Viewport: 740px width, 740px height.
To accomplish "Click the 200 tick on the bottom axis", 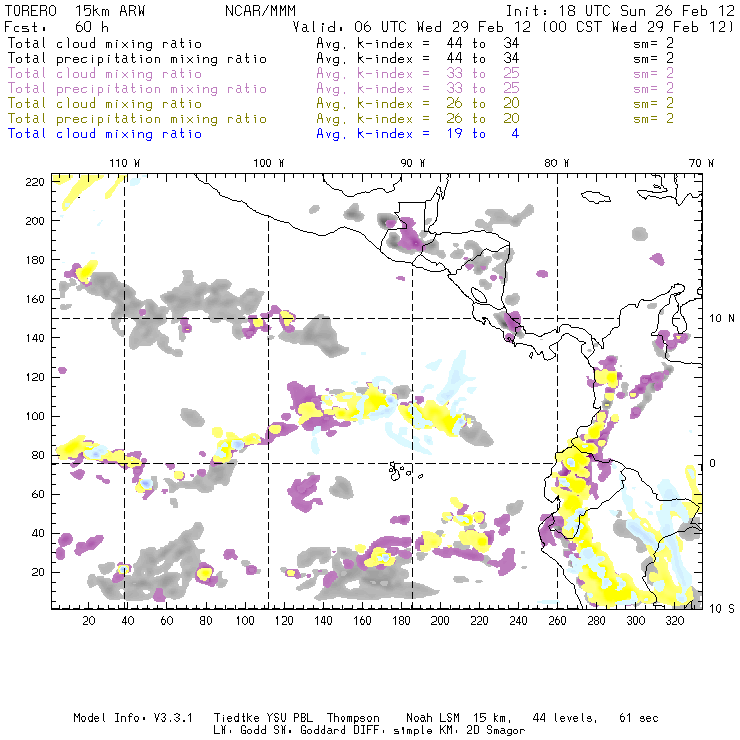I will (441, 622).
